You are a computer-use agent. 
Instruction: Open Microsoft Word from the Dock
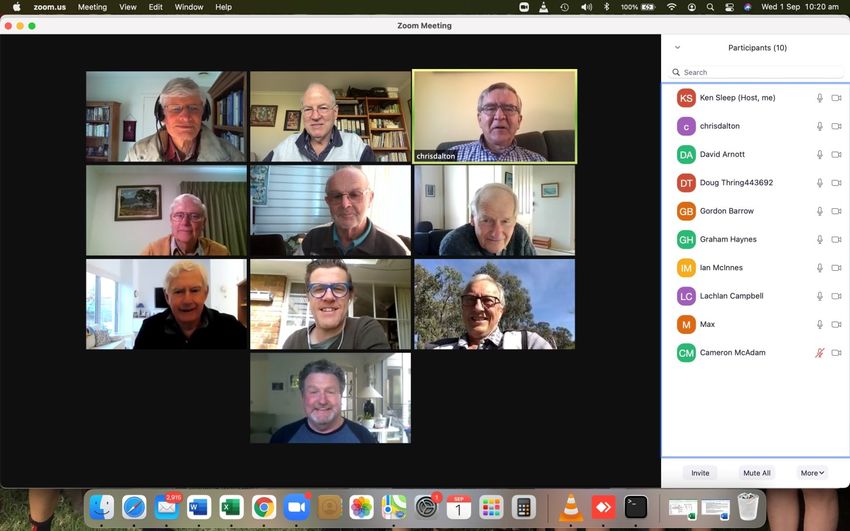tap(199, 507)
